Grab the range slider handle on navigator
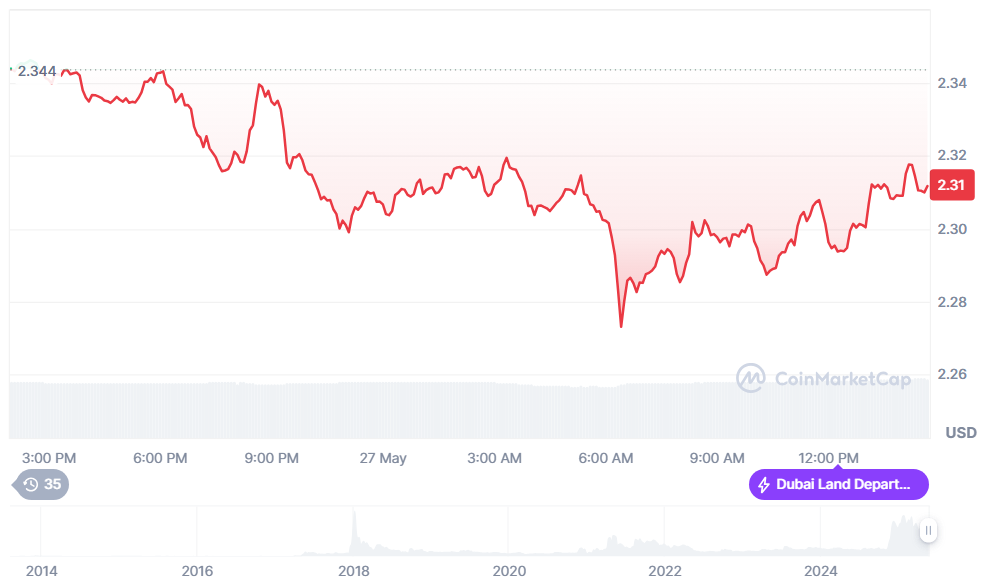The image size is (986, 582). click(x=928, y=531)
